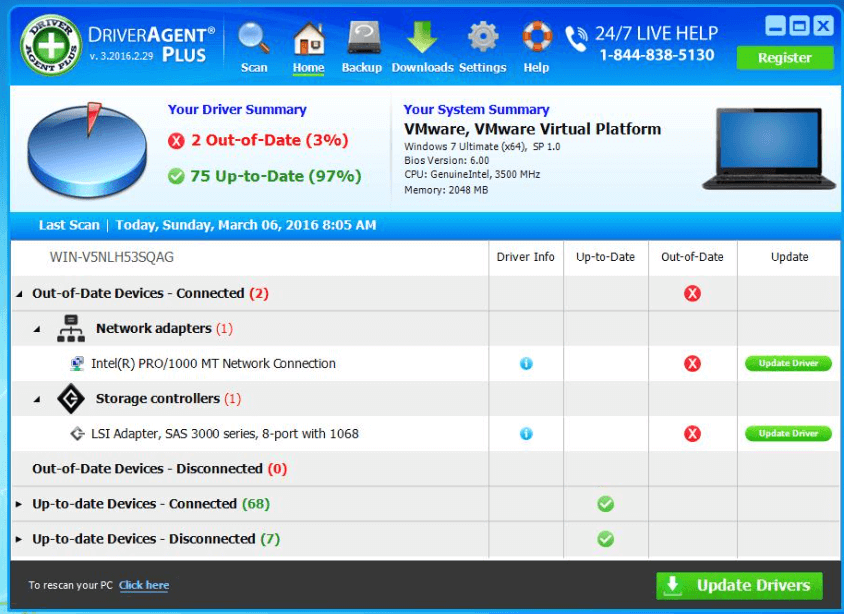Select LSI Adapter, SAS 3000 series row
The height and width of the screenshot is (615, 844).
pos(426,434)
